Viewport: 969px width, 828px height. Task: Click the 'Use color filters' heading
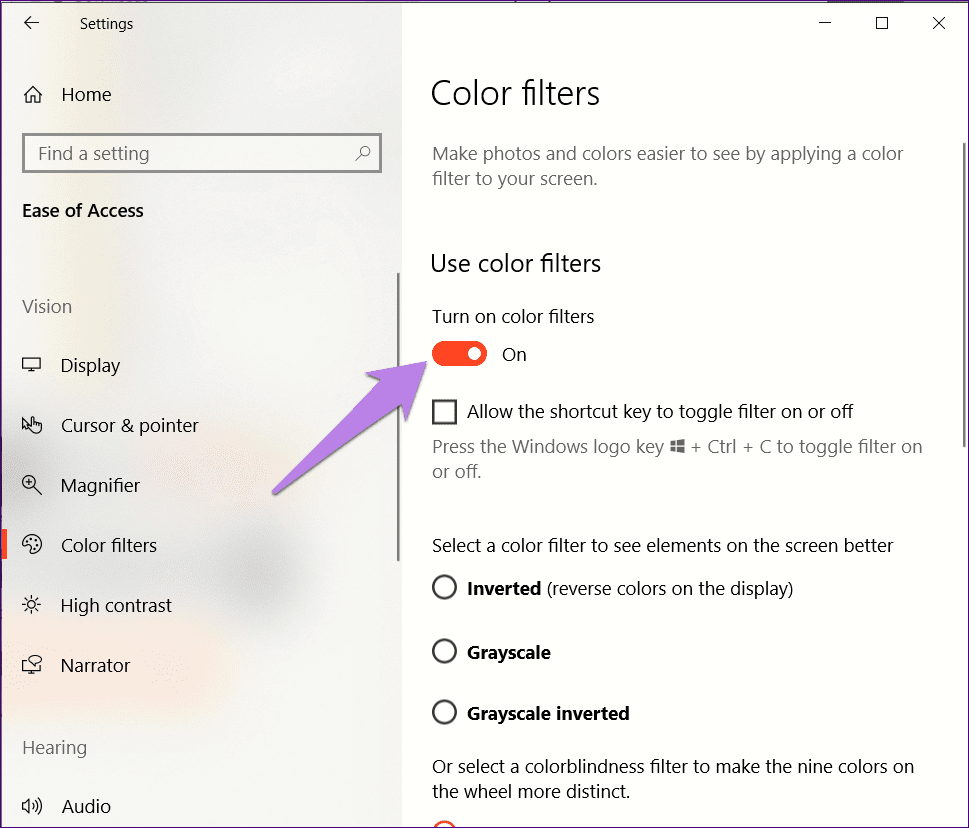[515, 263]
